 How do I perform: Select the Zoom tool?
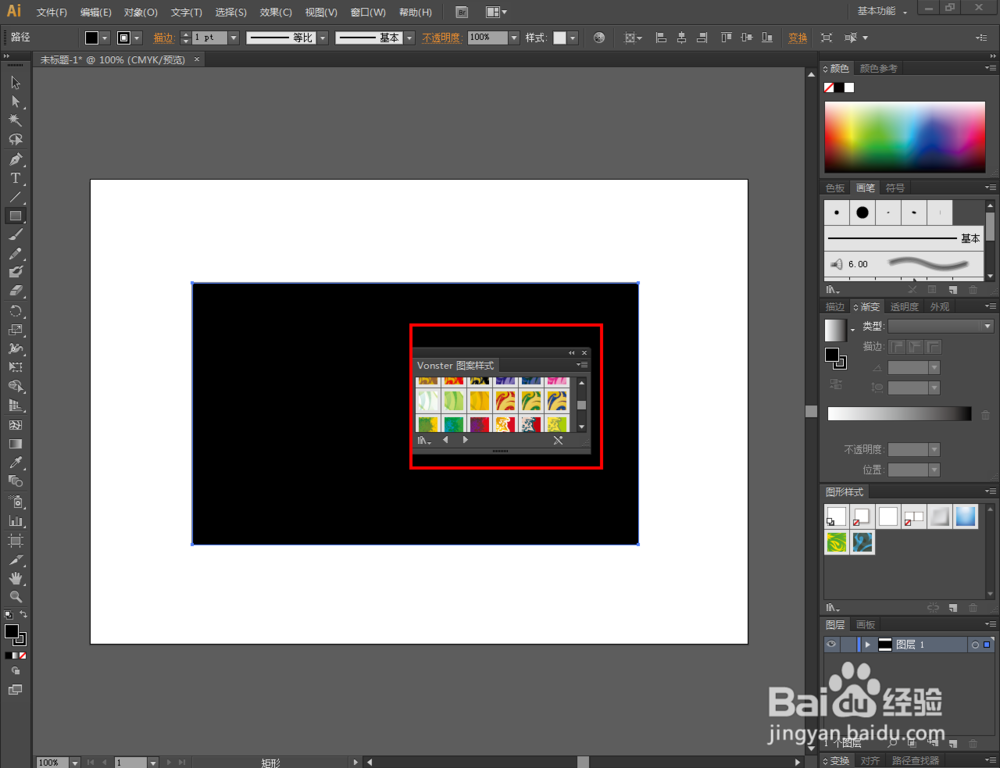(x=15, y=597)
